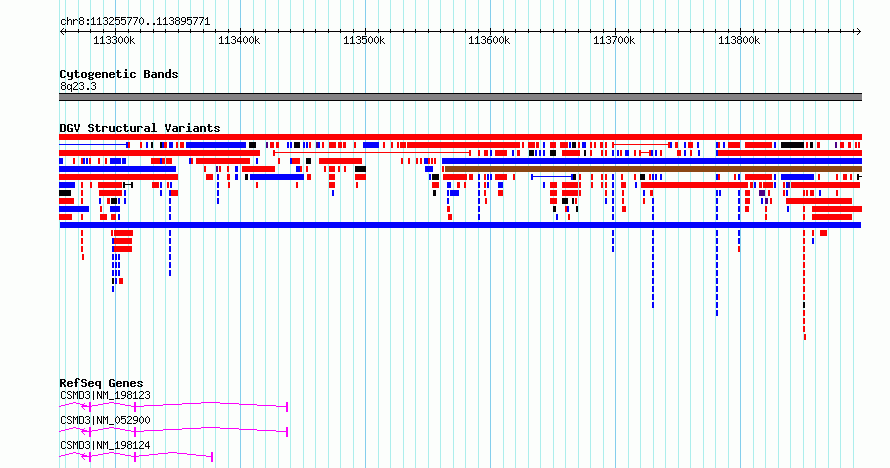Select the topmost full-width red variant bar
This screenshot has height=468, width=890.
460,137
